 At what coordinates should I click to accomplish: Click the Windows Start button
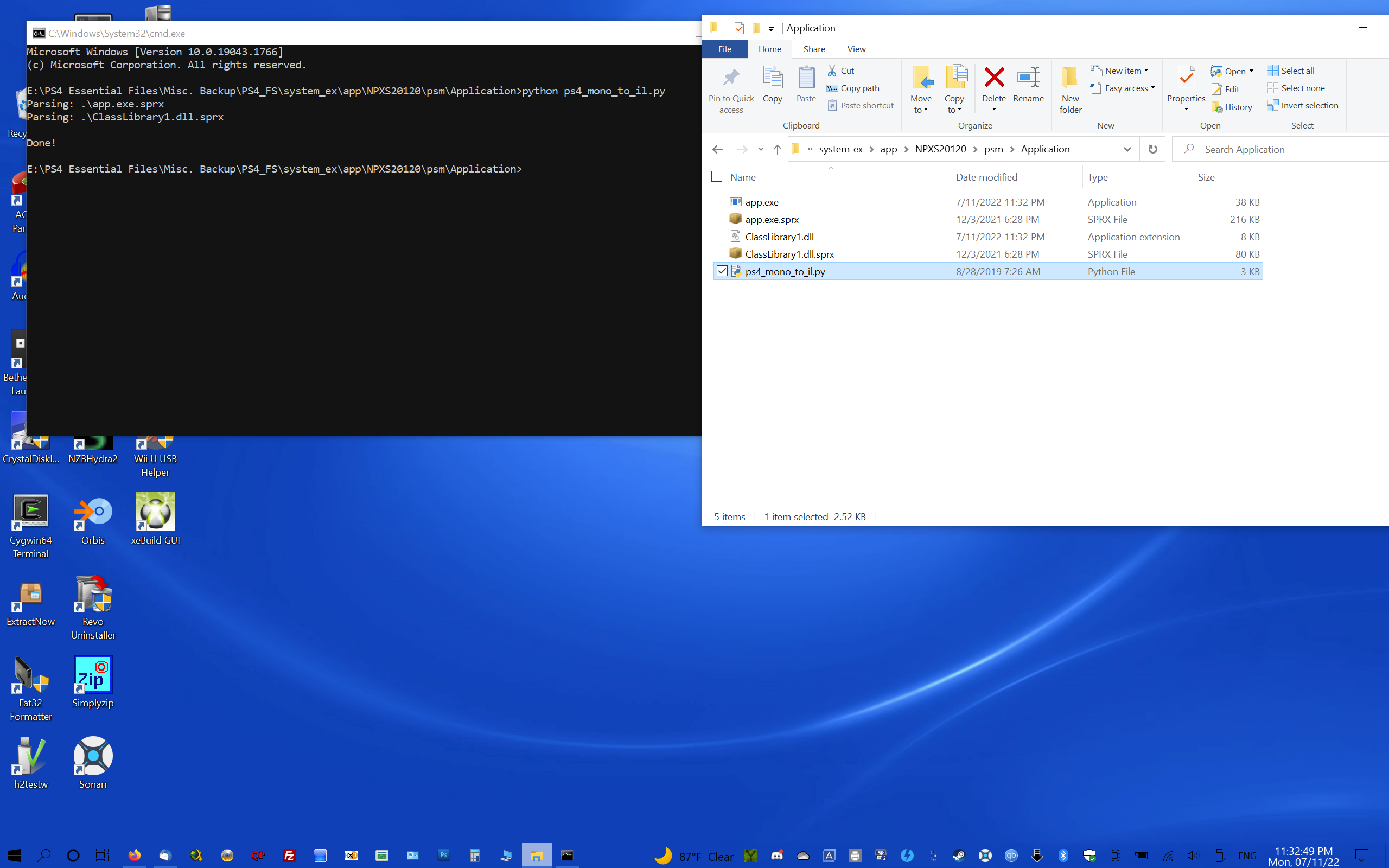point(14,856)
